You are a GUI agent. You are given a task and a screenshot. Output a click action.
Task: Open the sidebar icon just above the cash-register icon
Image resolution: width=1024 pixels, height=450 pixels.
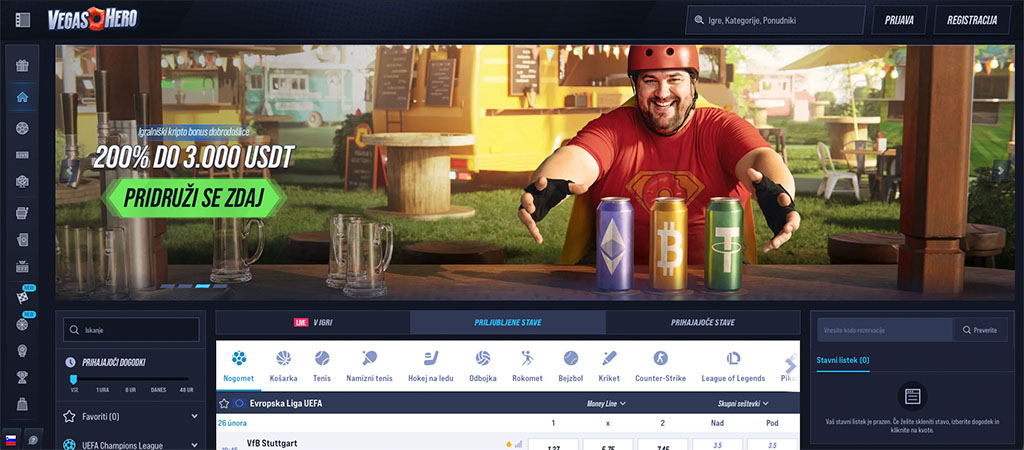[x=22, y=182]
